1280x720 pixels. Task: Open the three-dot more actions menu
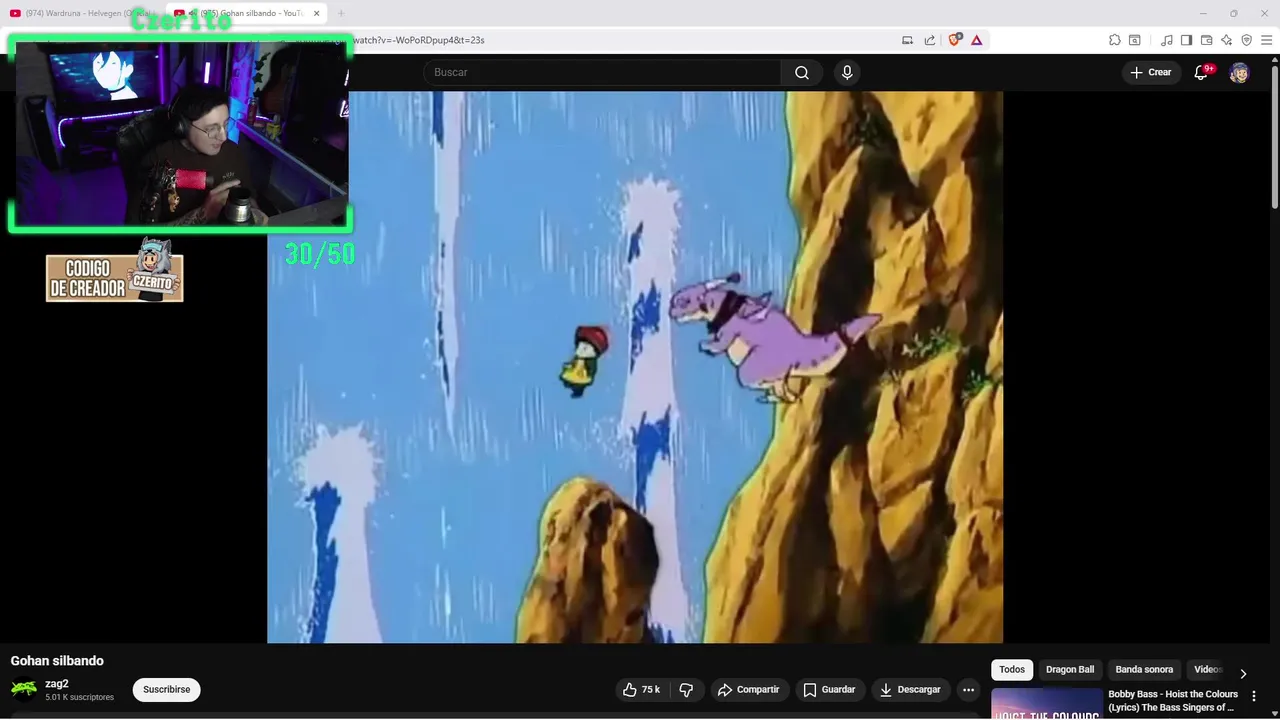tap(968, 690)
